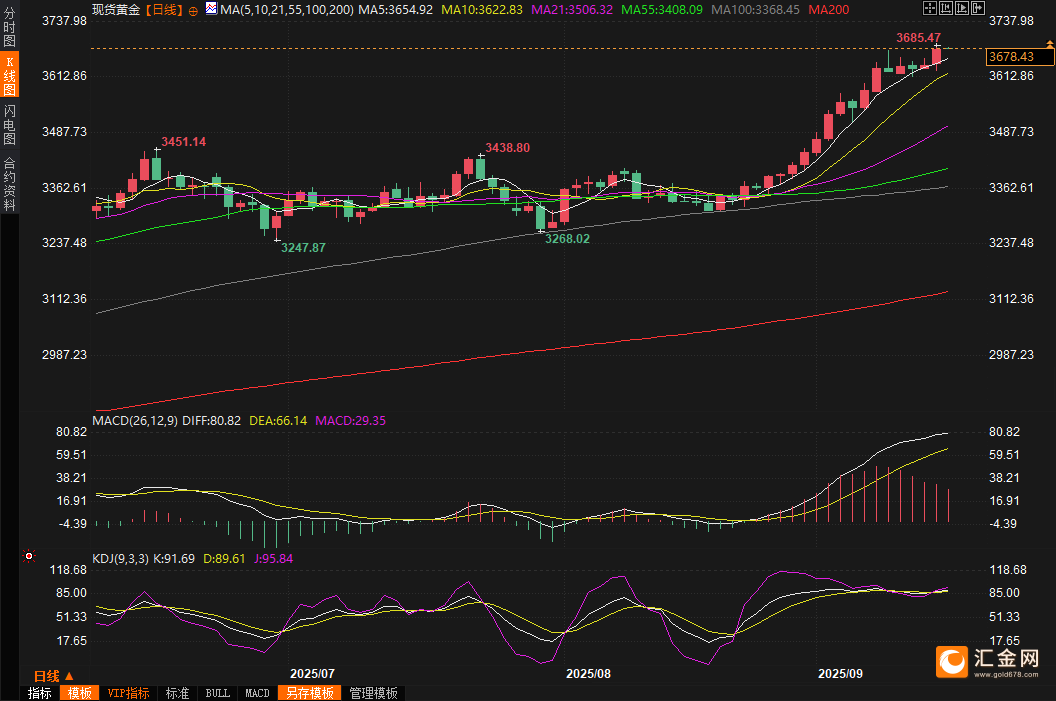This screenshot has height=701, width=1056.
Task: Click expand-right panel arrow icon at top right
Action: pyautogui.click(x=978, y=8)
